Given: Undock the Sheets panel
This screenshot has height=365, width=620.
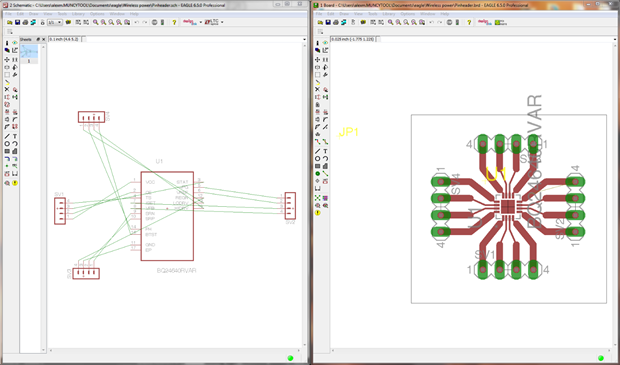Looking at the screenshot, I should click(38, 40).
